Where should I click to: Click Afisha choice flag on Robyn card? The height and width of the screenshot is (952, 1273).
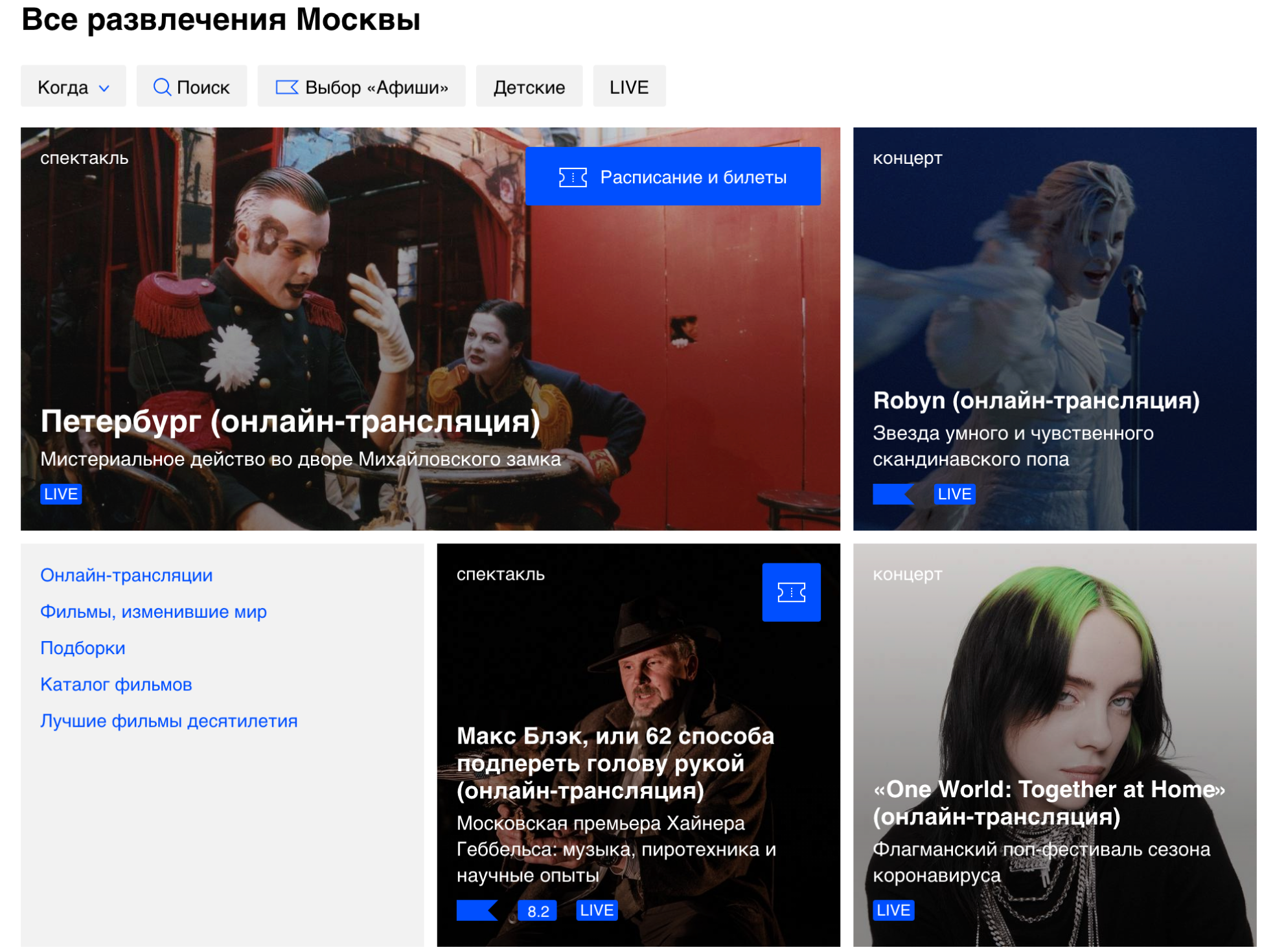coord(893,494)
